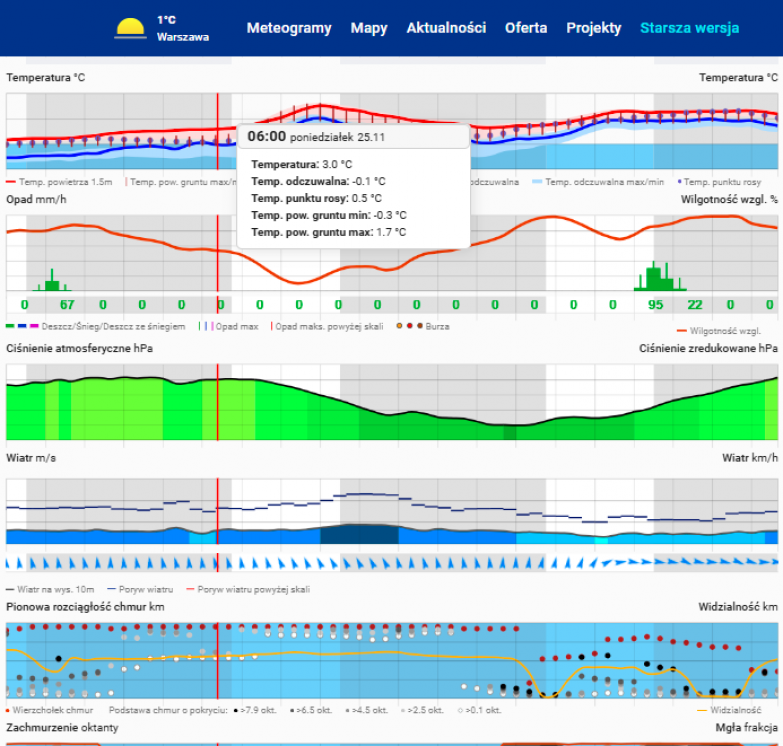
Task: Toggle the Wilgotność wzgl. legend entry
Action: tap(719, 331)
